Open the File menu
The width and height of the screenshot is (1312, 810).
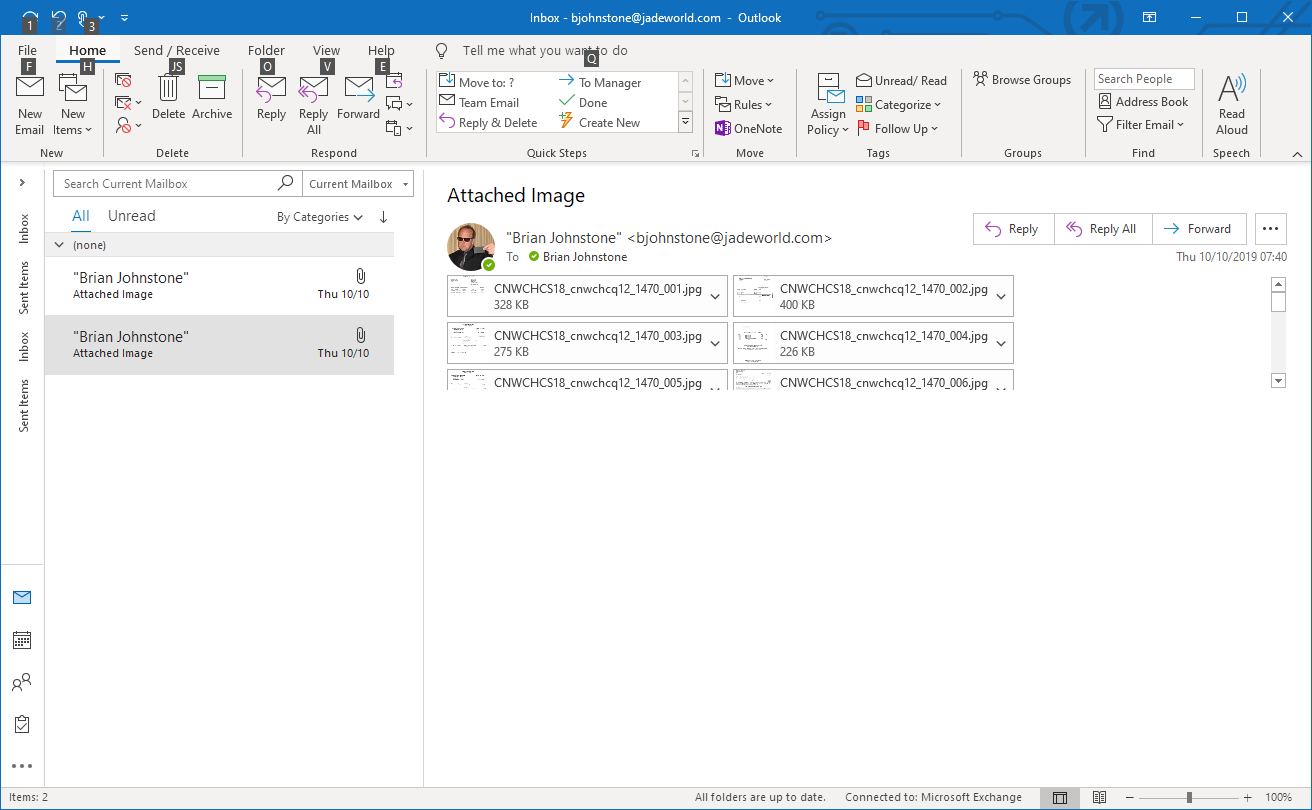coord(27,51)
